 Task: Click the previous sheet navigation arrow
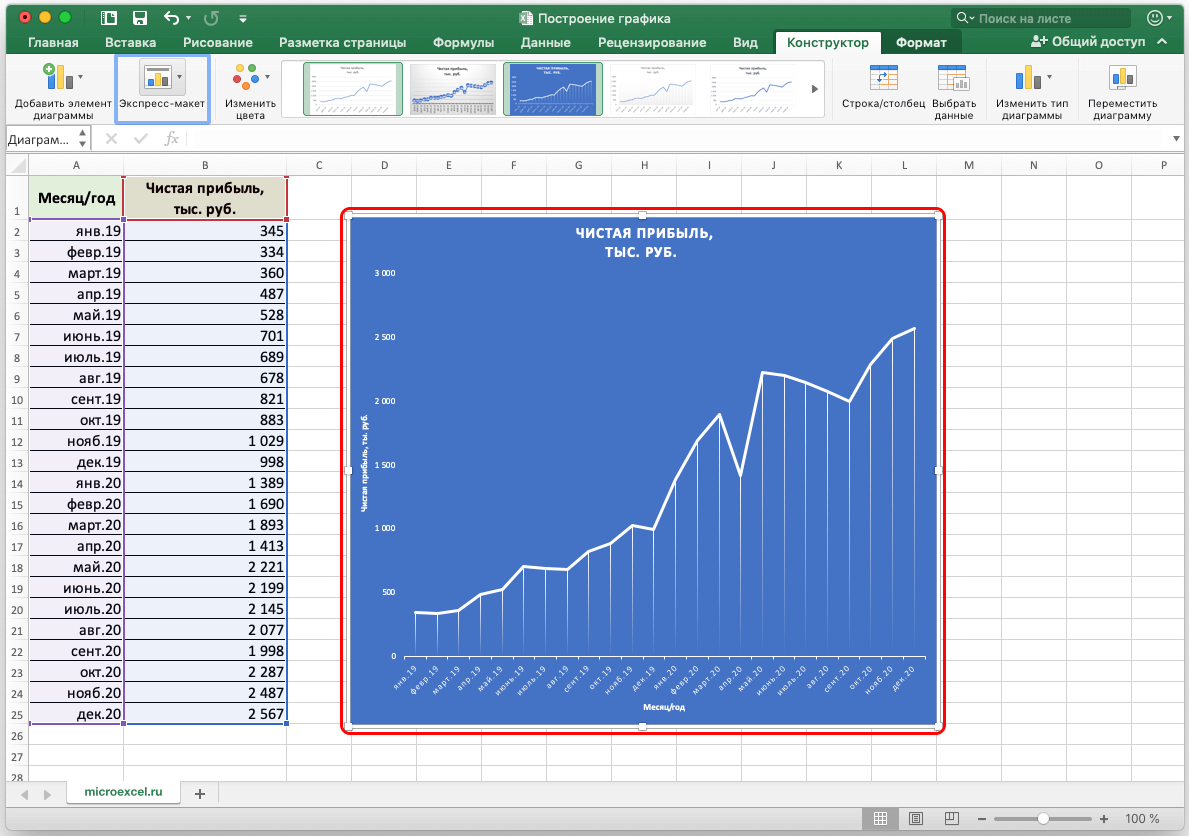point(25,794)
